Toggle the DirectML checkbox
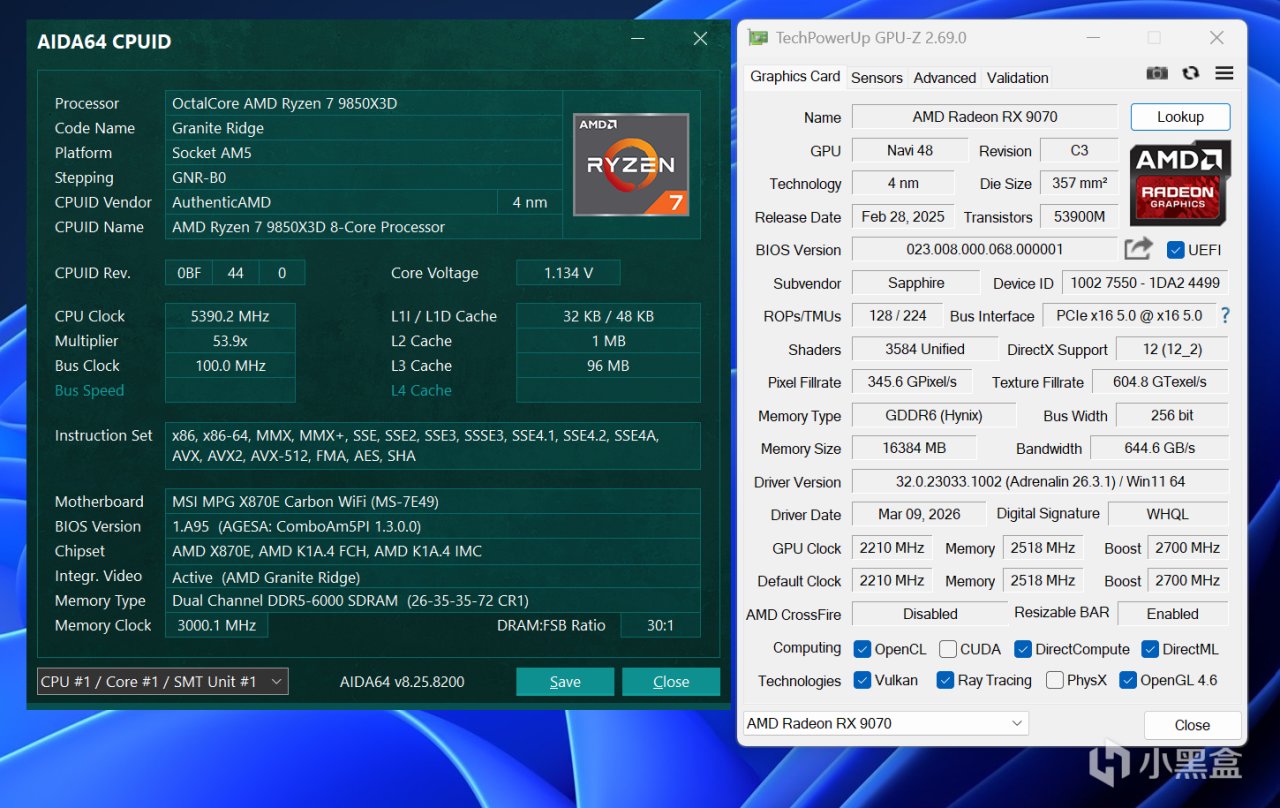Screen dimensions: 1280x808 [x=1150, y=649]
